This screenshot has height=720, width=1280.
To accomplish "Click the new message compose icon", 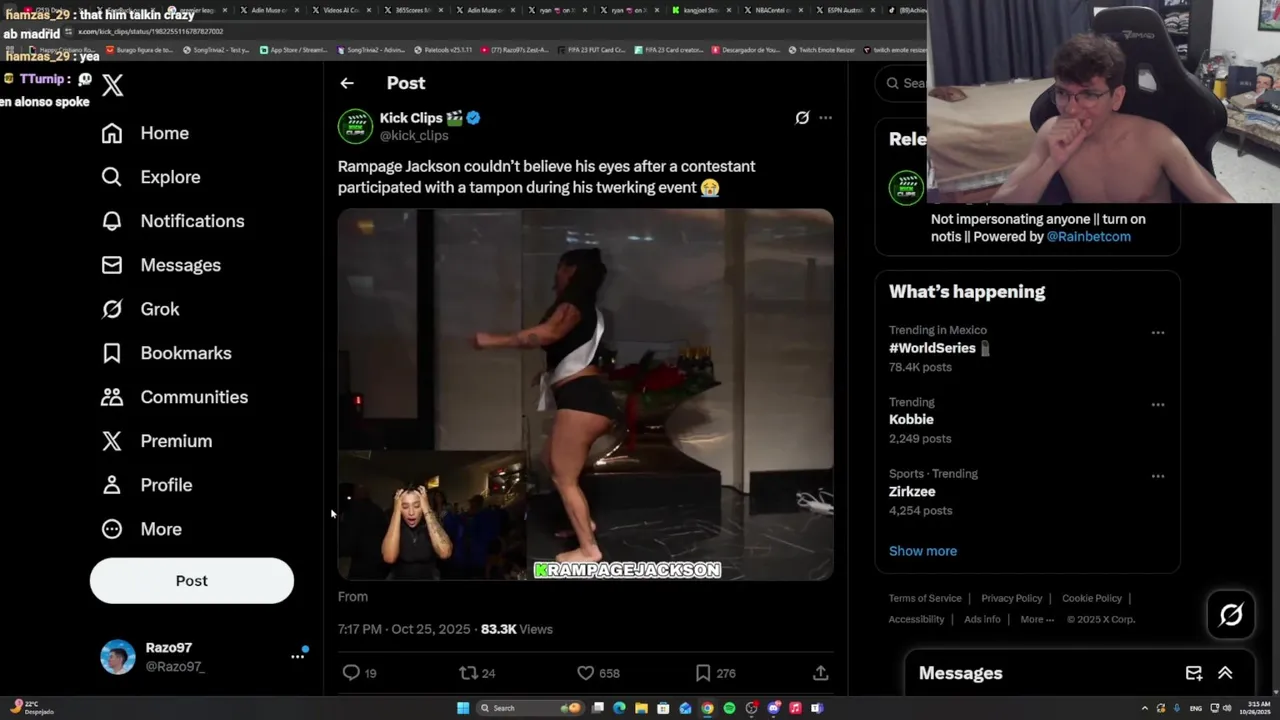I will [x=1194, y=674].
